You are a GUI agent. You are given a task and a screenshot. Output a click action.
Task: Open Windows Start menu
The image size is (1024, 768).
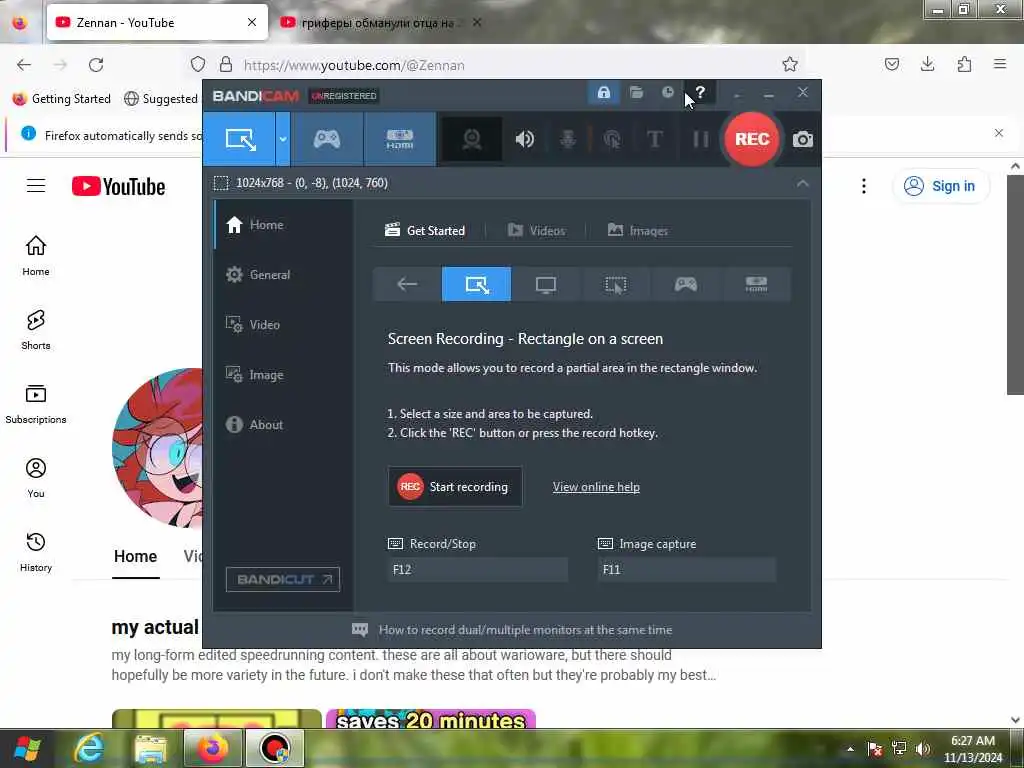tap(27, 748)
